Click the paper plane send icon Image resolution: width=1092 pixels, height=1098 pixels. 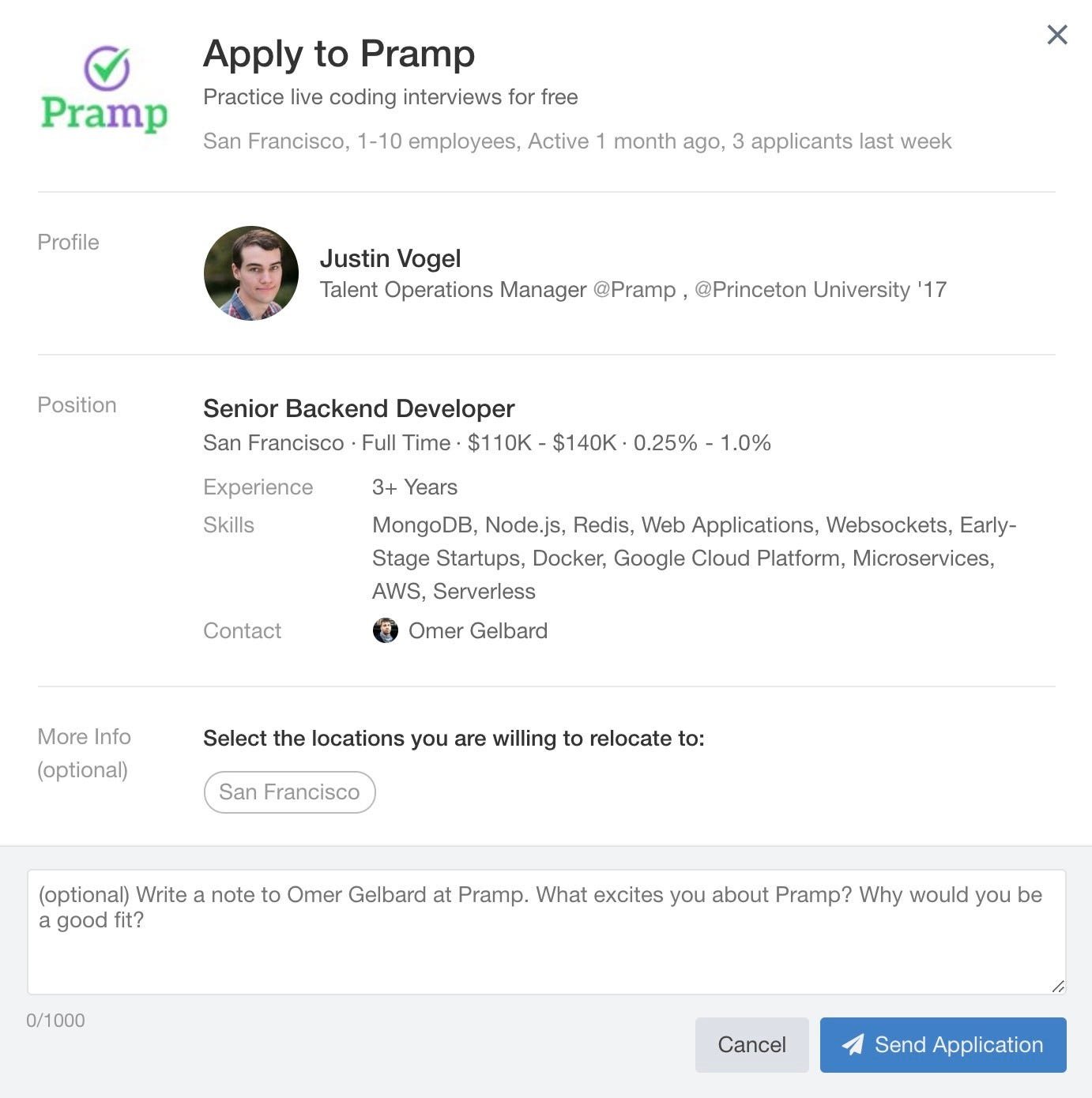(x=853, y=1044)
